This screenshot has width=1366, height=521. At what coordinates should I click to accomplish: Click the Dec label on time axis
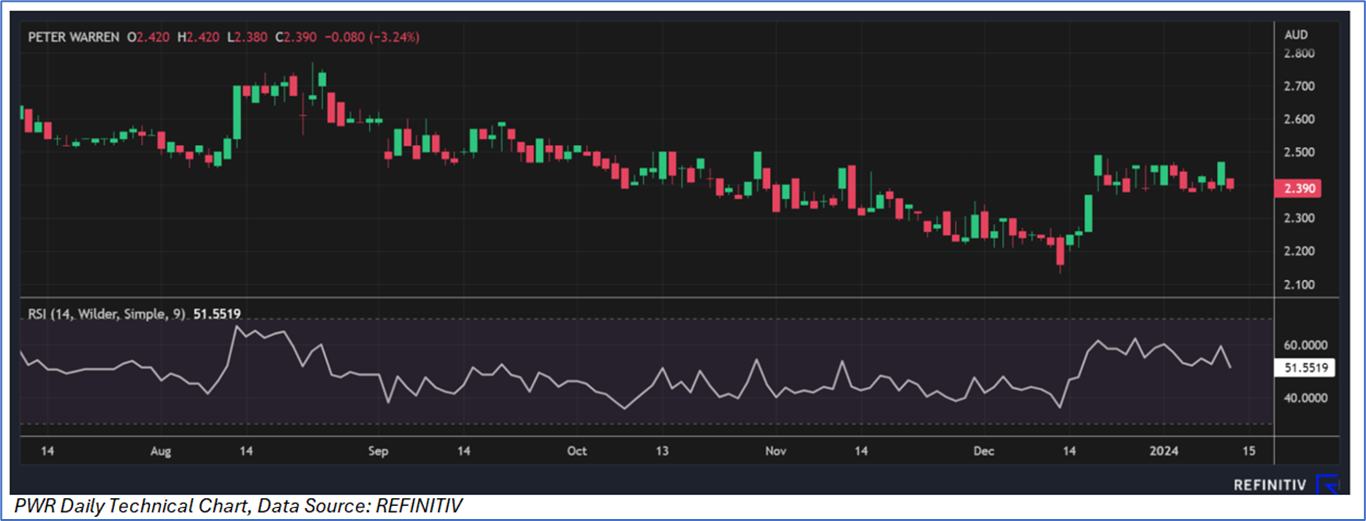(x=984, y=452)
